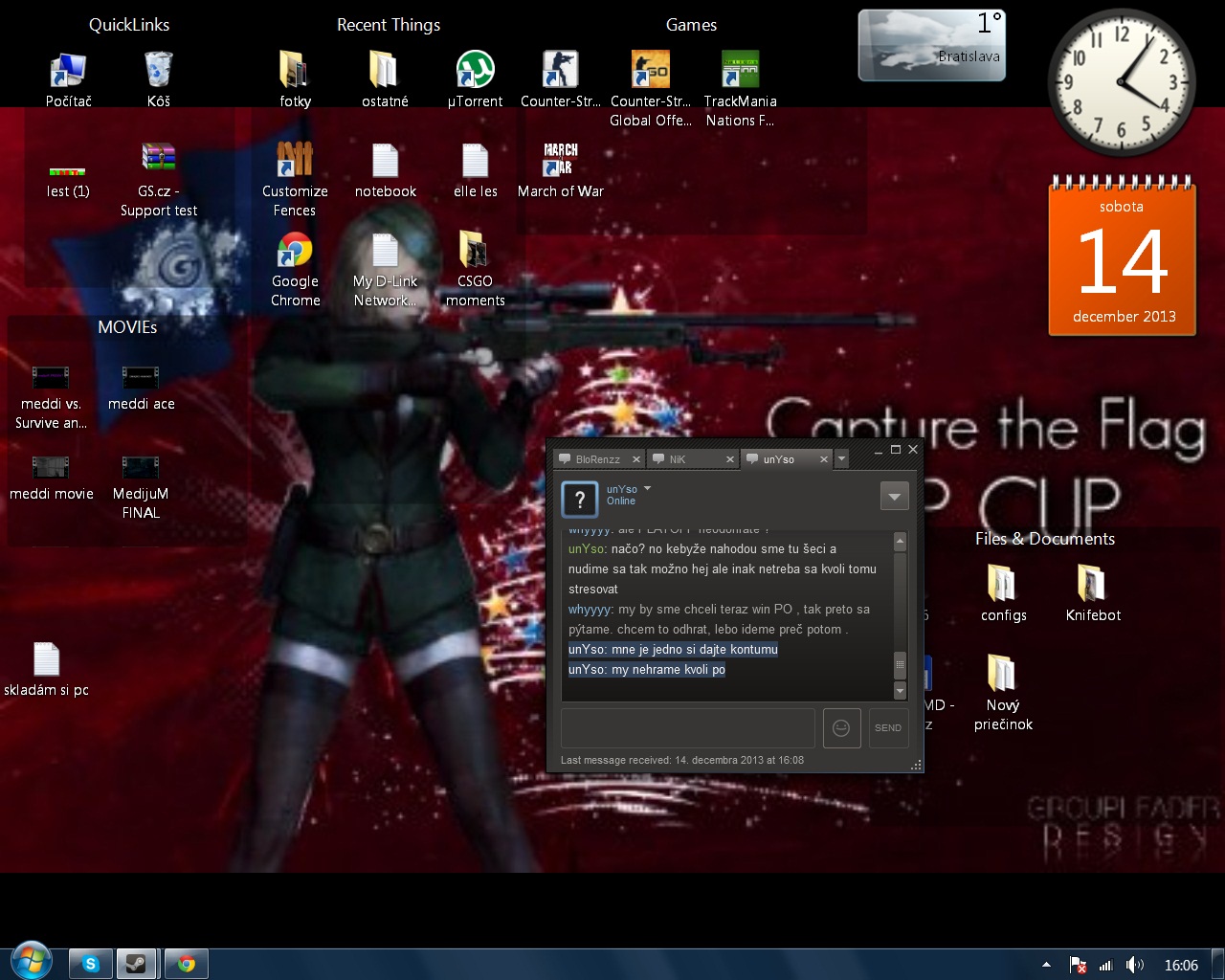Click the chat message input field
Screen dimensions: 1225x980
(x=687, y=727)
